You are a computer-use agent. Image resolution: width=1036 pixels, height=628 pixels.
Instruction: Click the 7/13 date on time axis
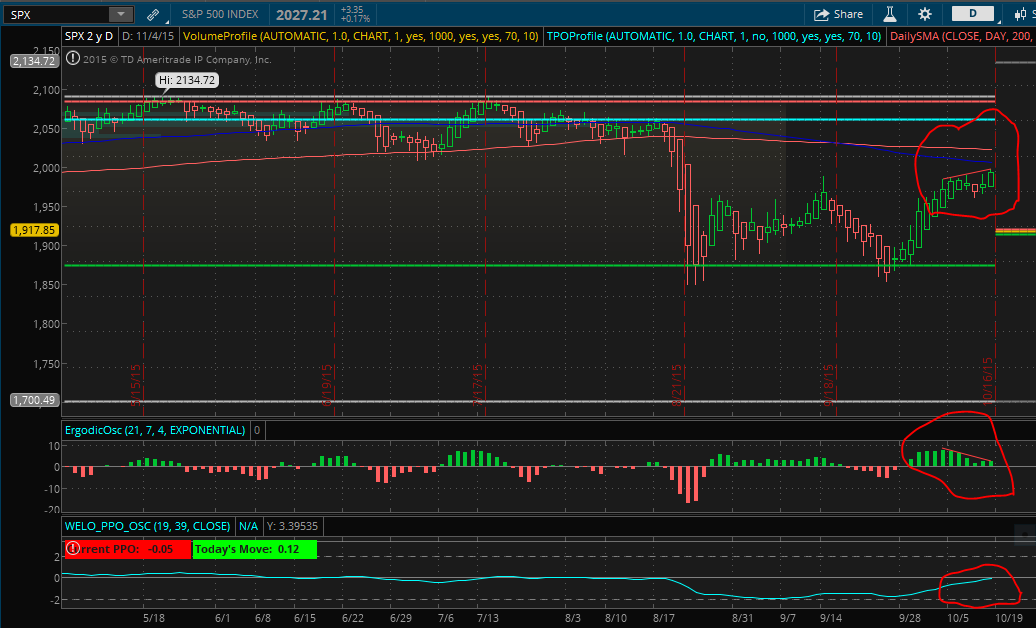[x=488, y=618]
